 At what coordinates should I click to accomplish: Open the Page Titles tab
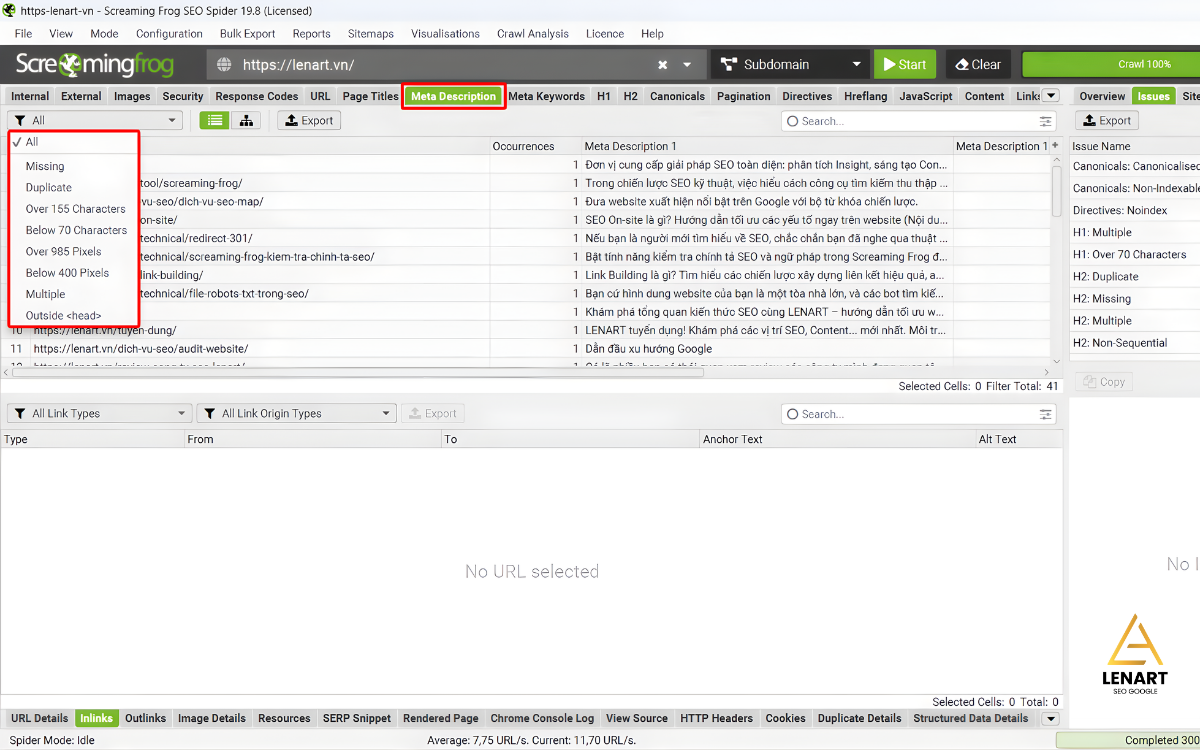[370, 97]
